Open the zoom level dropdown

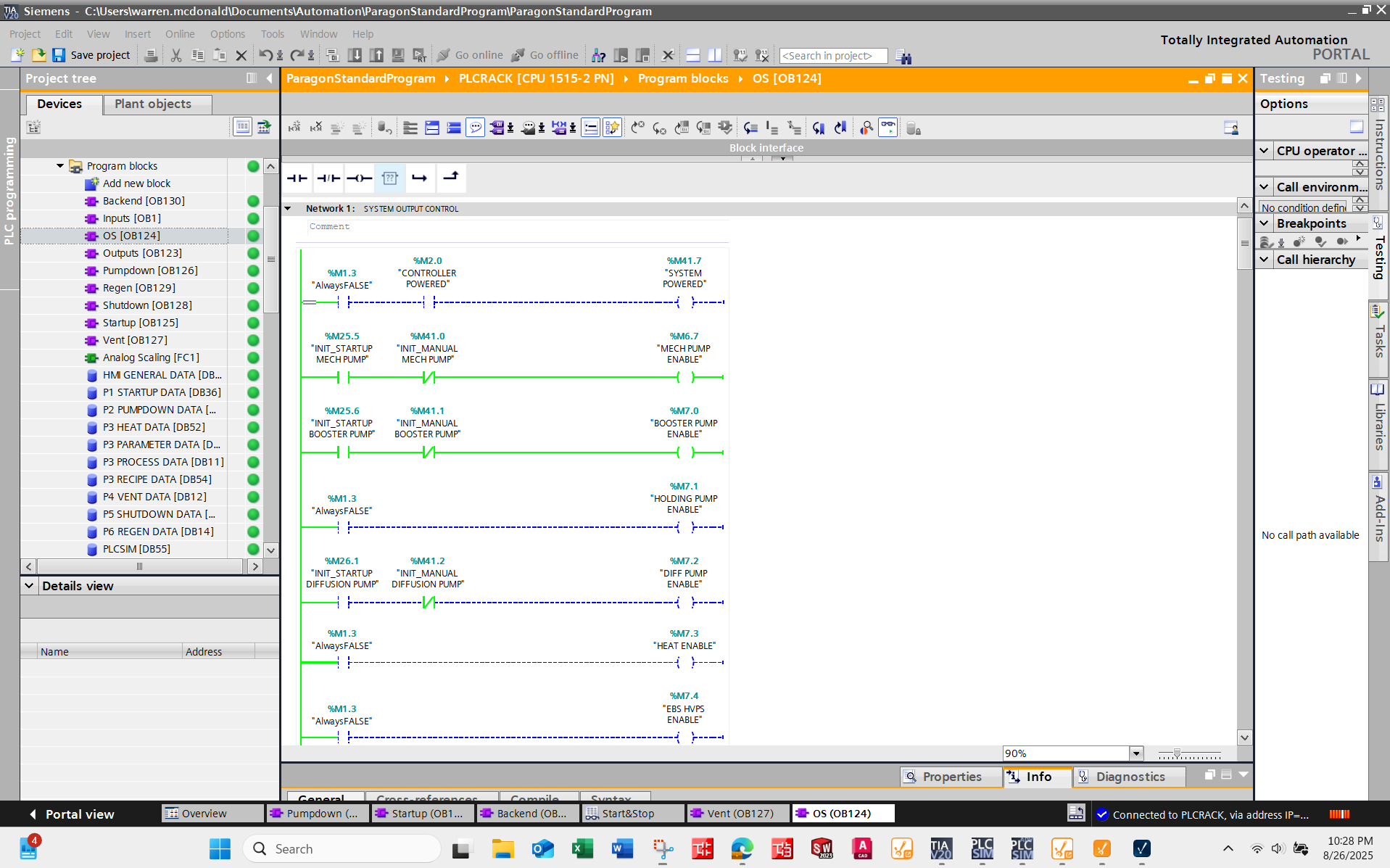click(x=1136, y=753)
